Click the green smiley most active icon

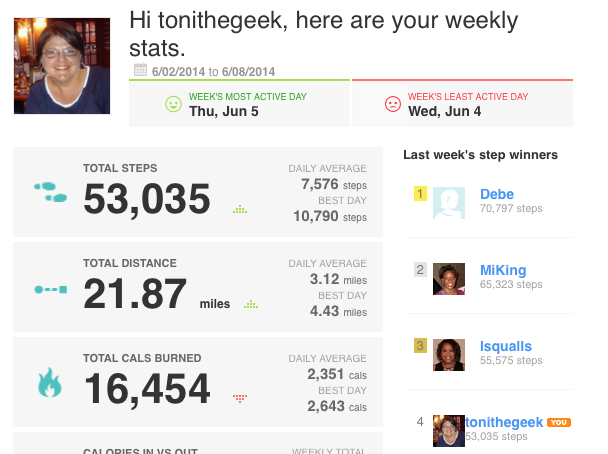pyautogui.click(x=173, y=104)
